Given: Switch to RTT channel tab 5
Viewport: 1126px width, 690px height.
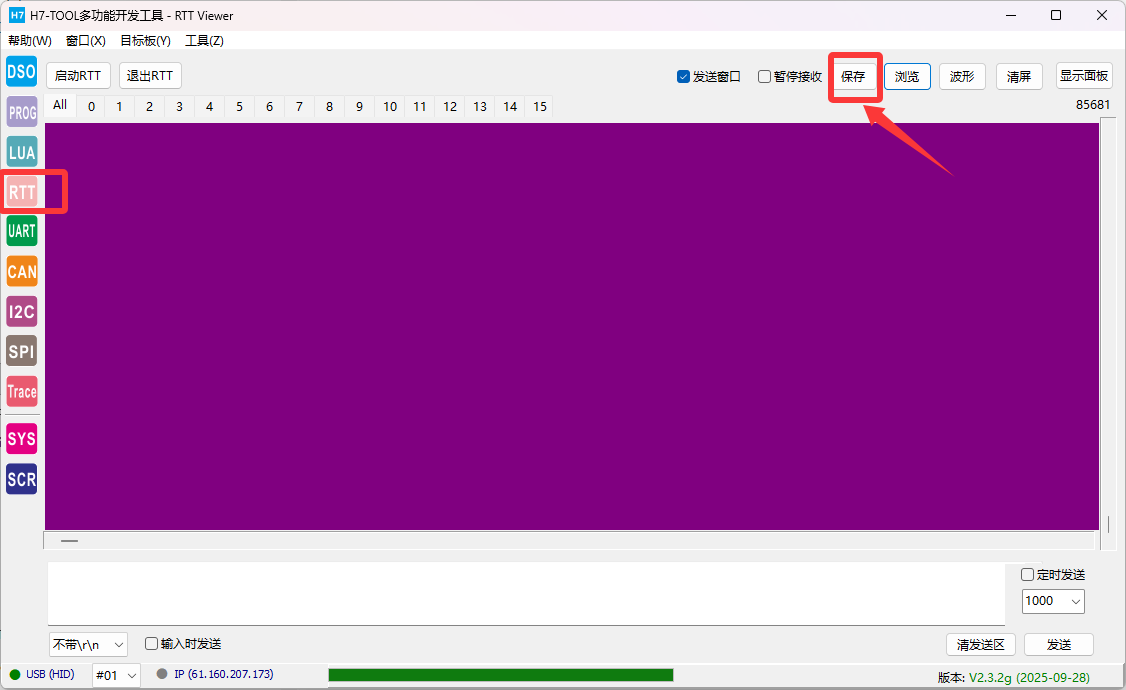Looking at the screenshot, I should [x=239, y=106].
